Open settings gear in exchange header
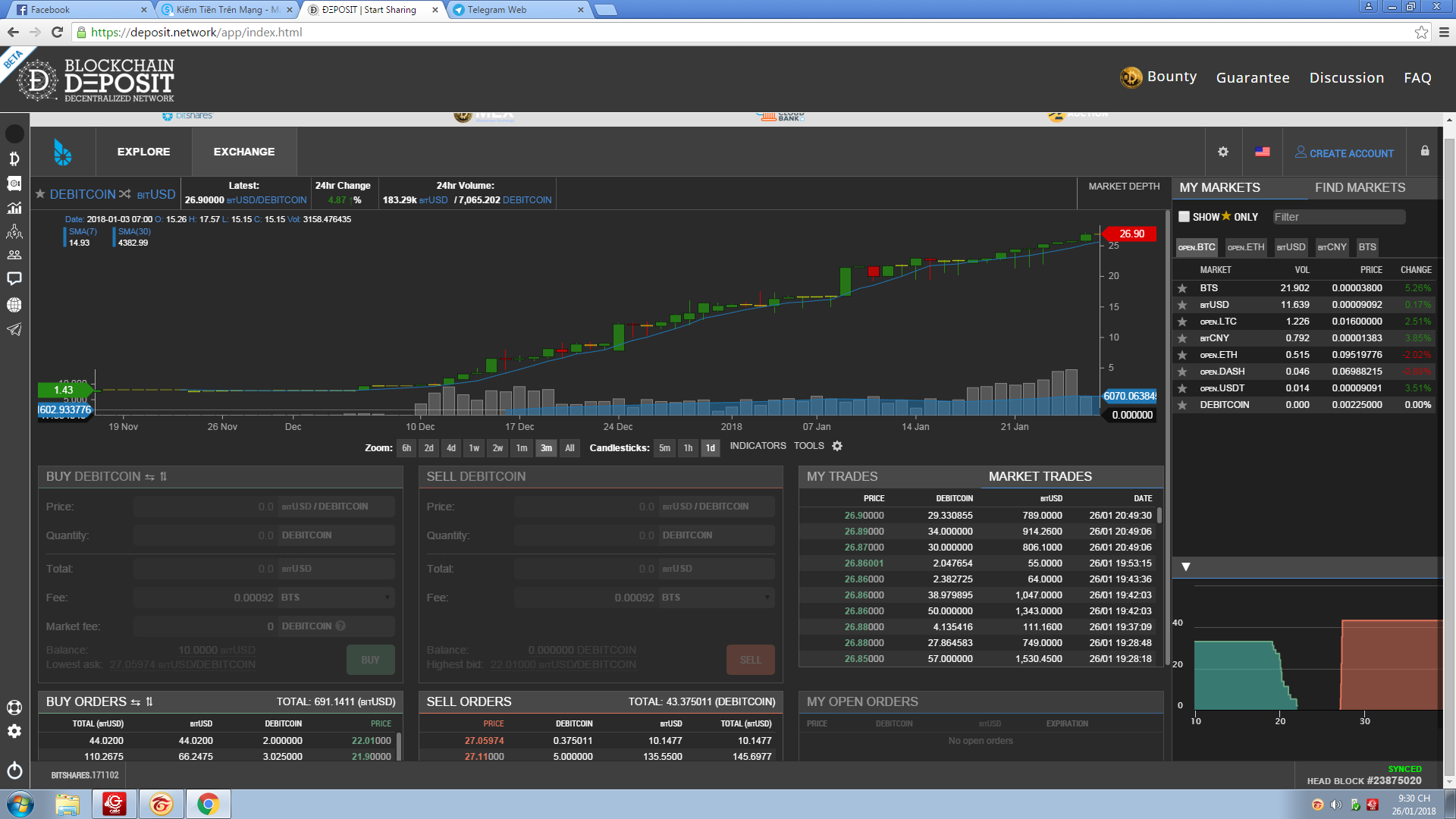 click(x=1223, y=152)
